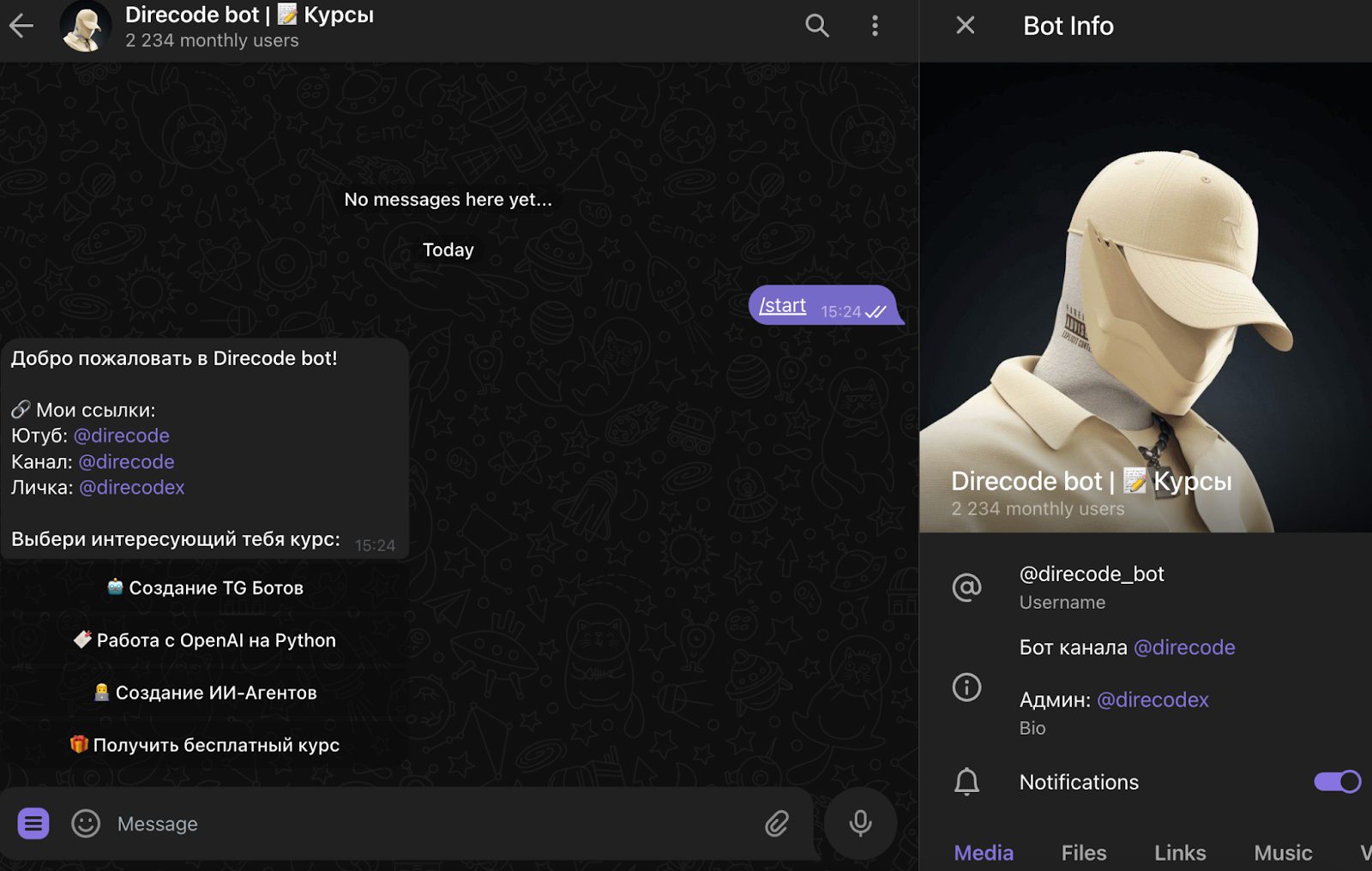Choose Работа с OpenAI на Python button
Screen dimensions: 1372x871
205,640
